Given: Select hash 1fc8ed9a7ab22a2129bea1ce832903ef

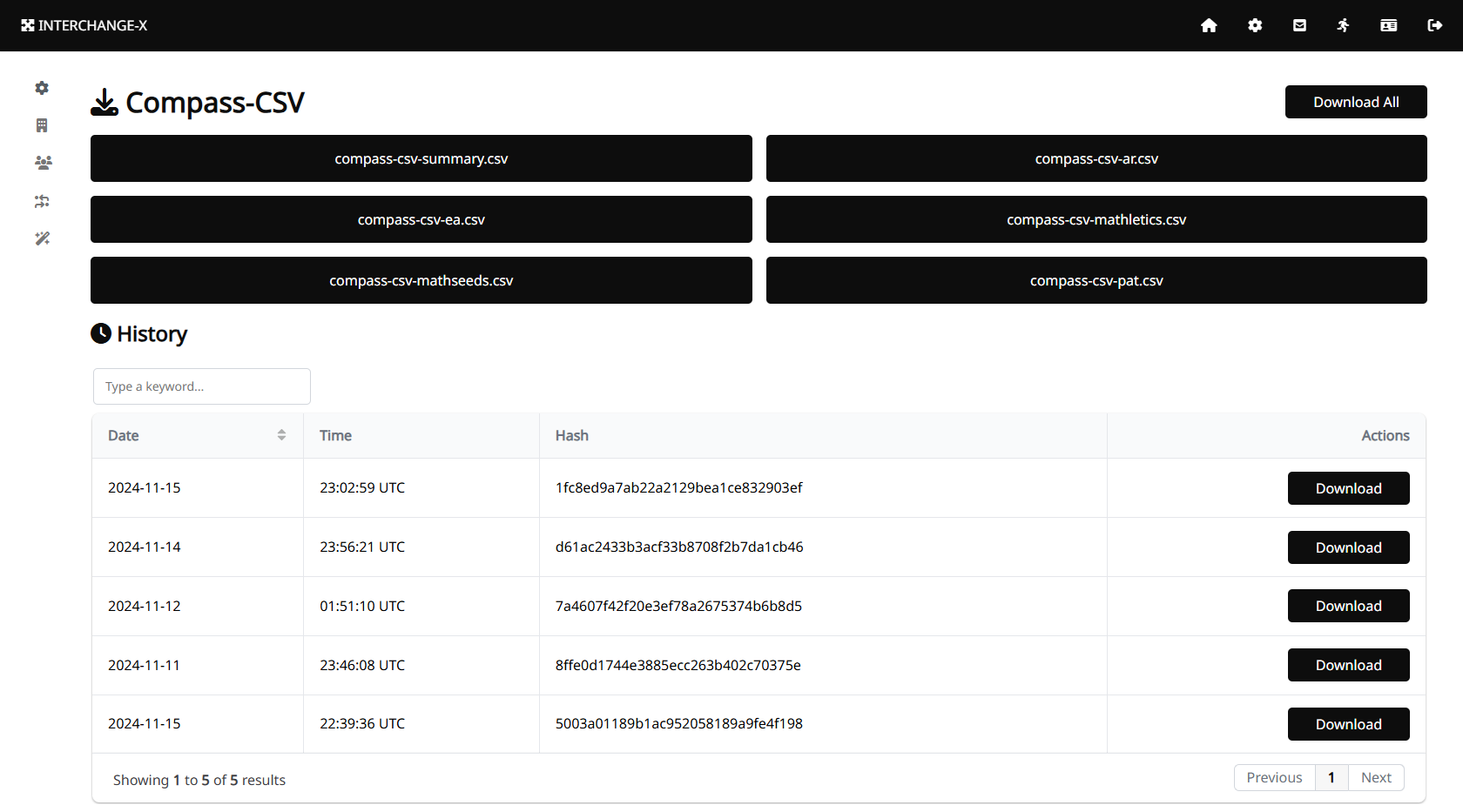Looking at the screenshot, I should tap(679, 487).
